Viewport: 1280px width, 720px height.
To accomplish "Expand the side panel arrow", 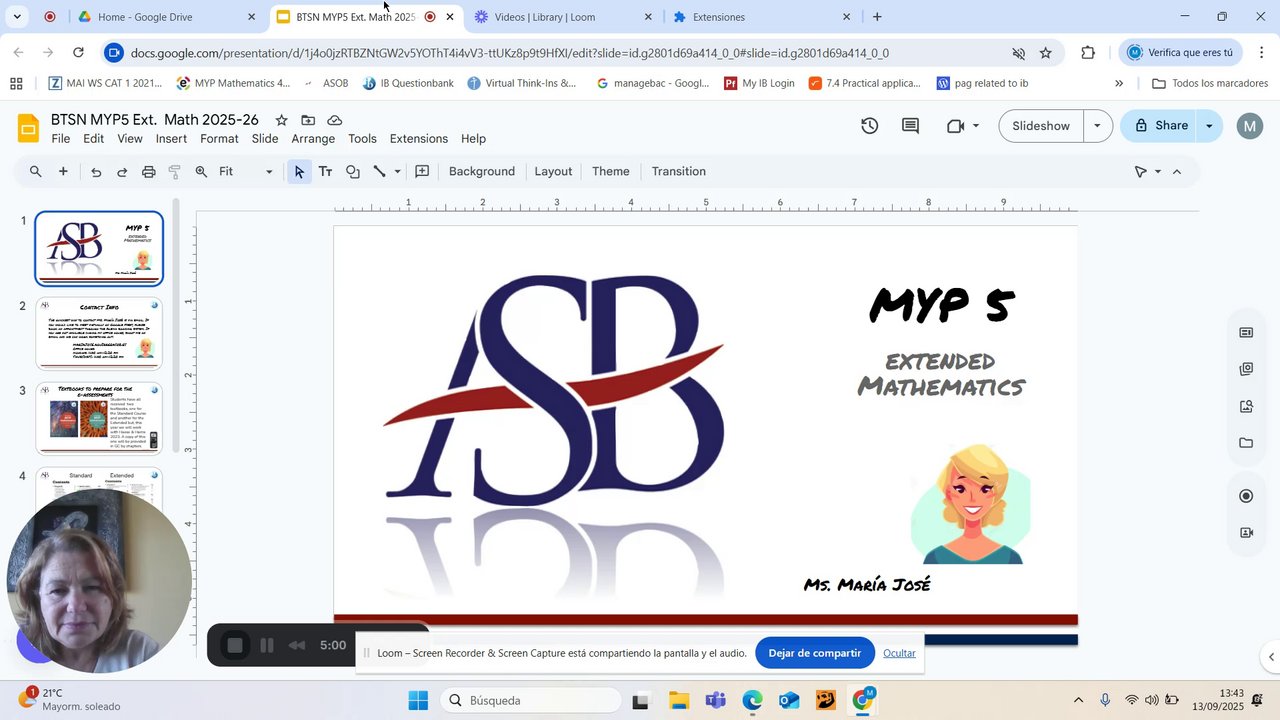I will coord(1271,657).
